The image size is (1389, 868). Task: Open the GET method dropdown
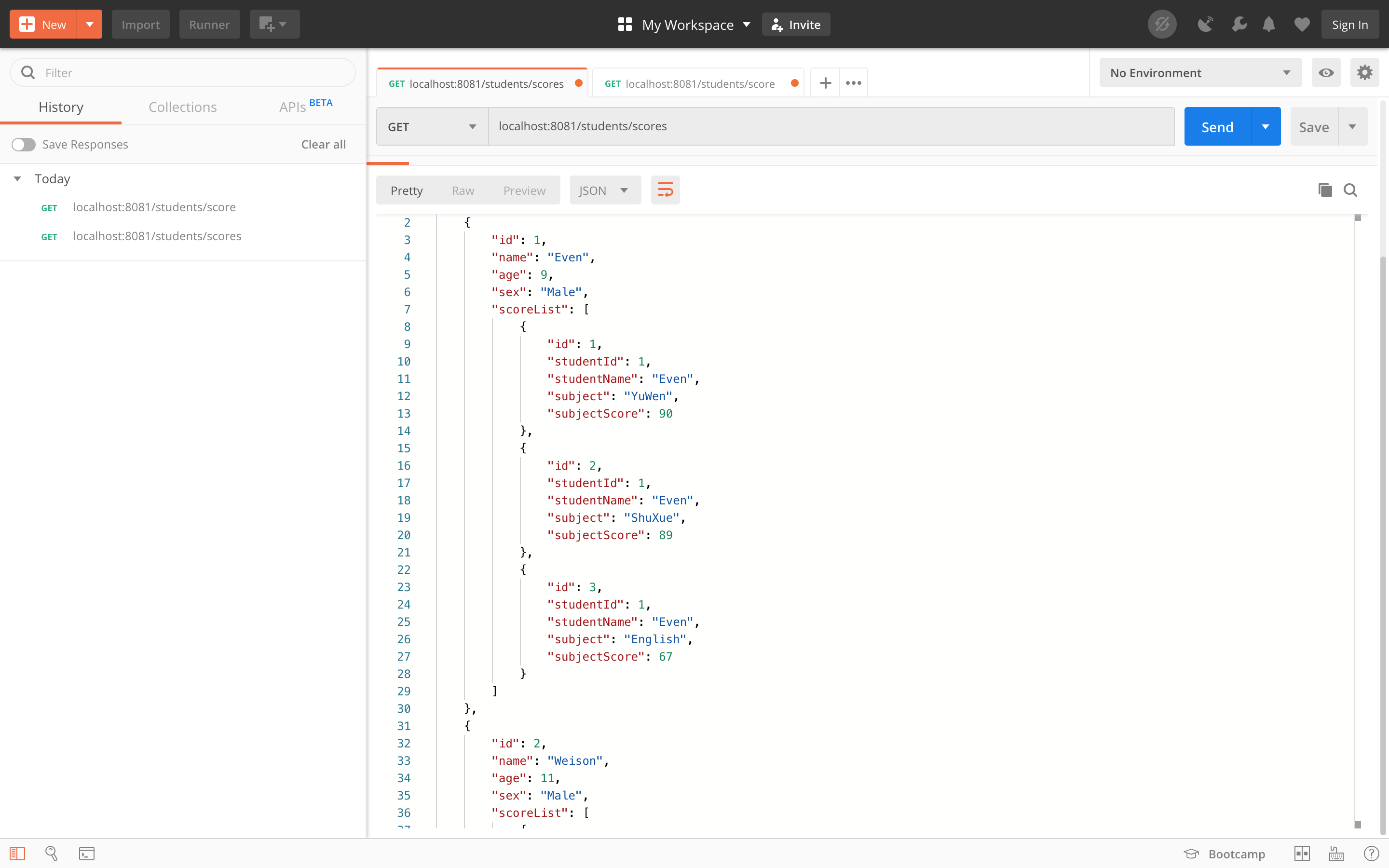pyautogui.click(x=432, y=127)
